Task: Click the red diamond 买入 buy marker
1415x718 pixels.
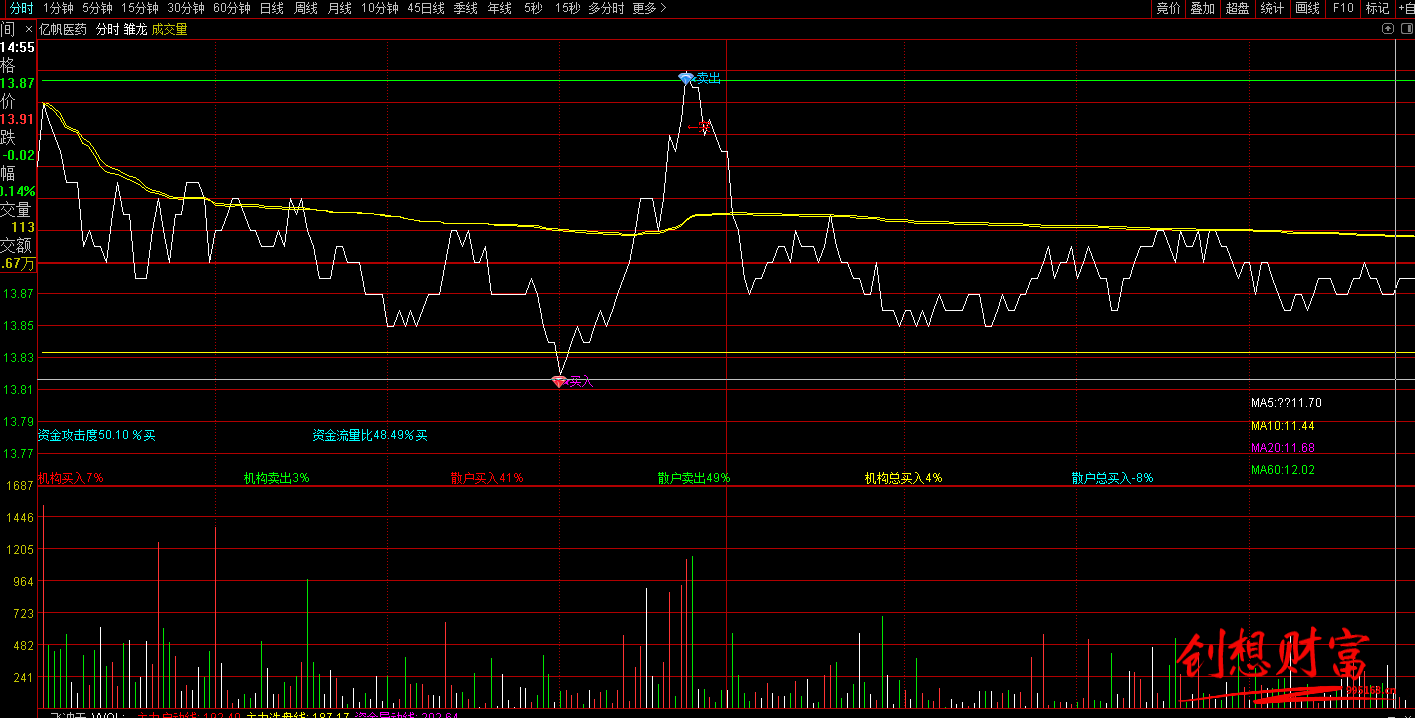Action: (559, 381)
